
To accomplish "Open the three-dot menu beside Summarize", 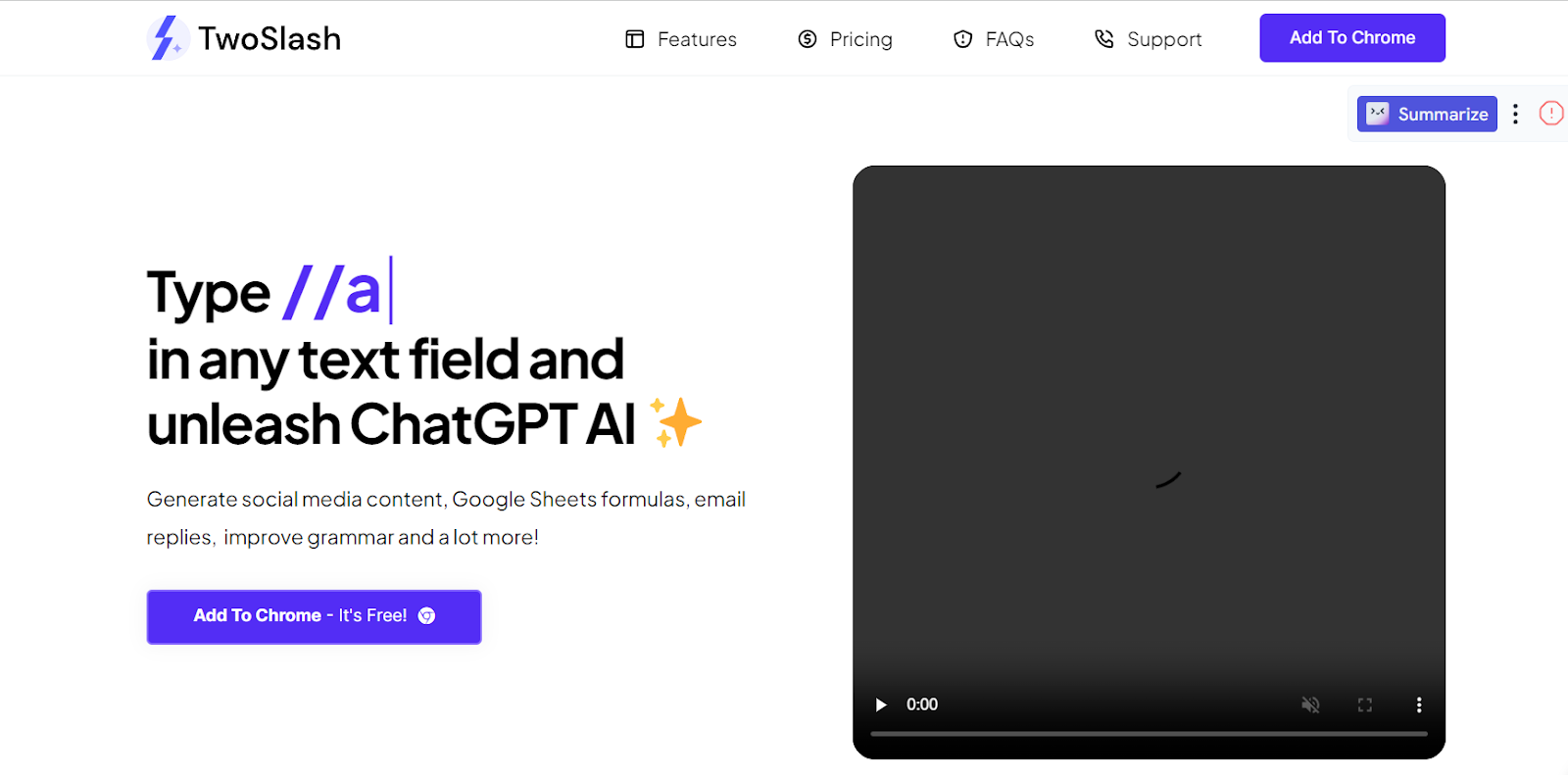I will point(1515,114).
